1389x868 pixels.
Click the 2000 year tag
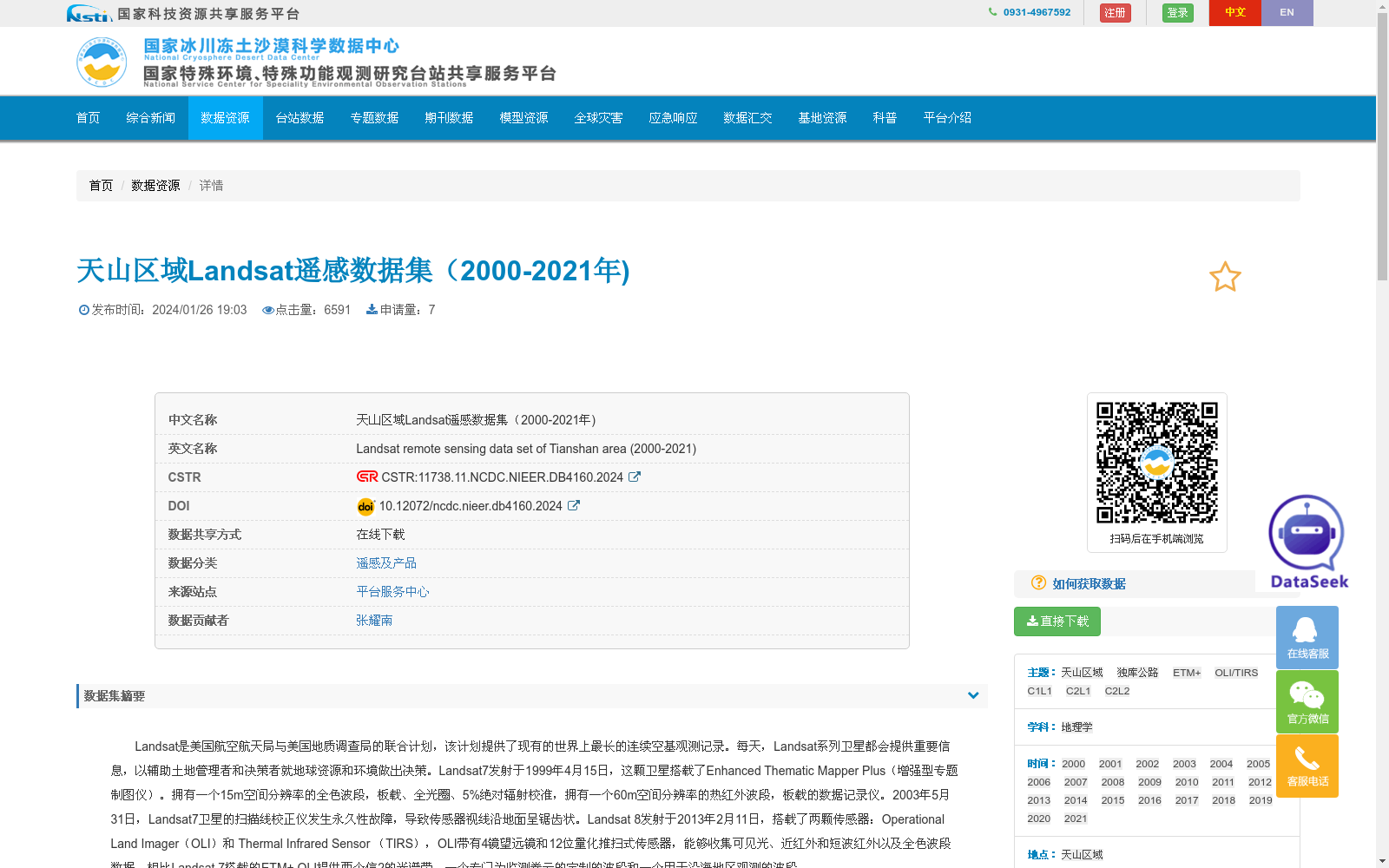(x=1074, y=764)
